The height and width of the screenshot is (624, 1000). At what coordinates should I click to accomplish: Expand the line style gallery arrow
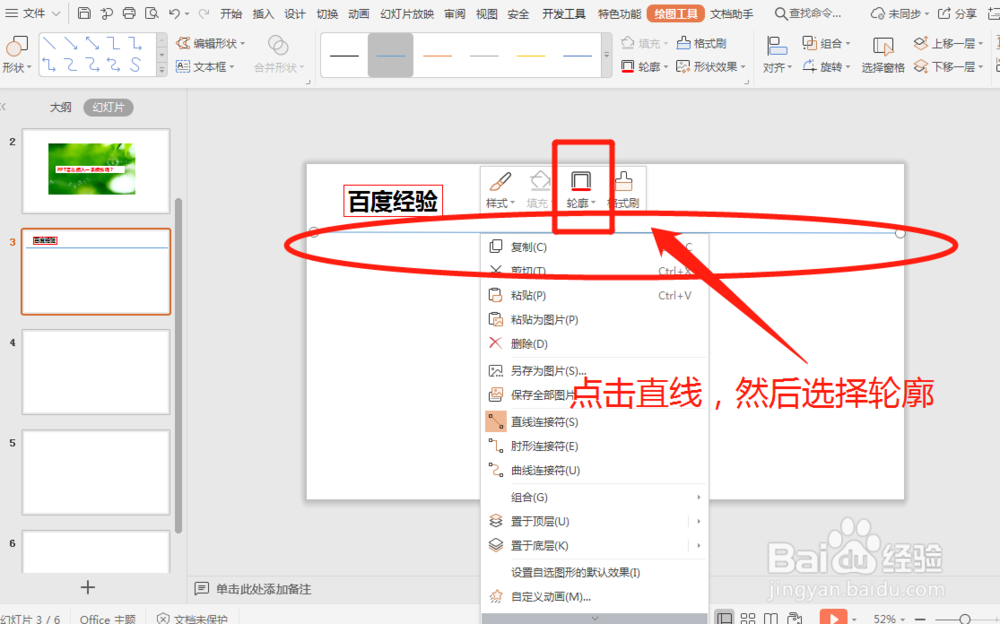pyautogui.click(x=607, y=56)
